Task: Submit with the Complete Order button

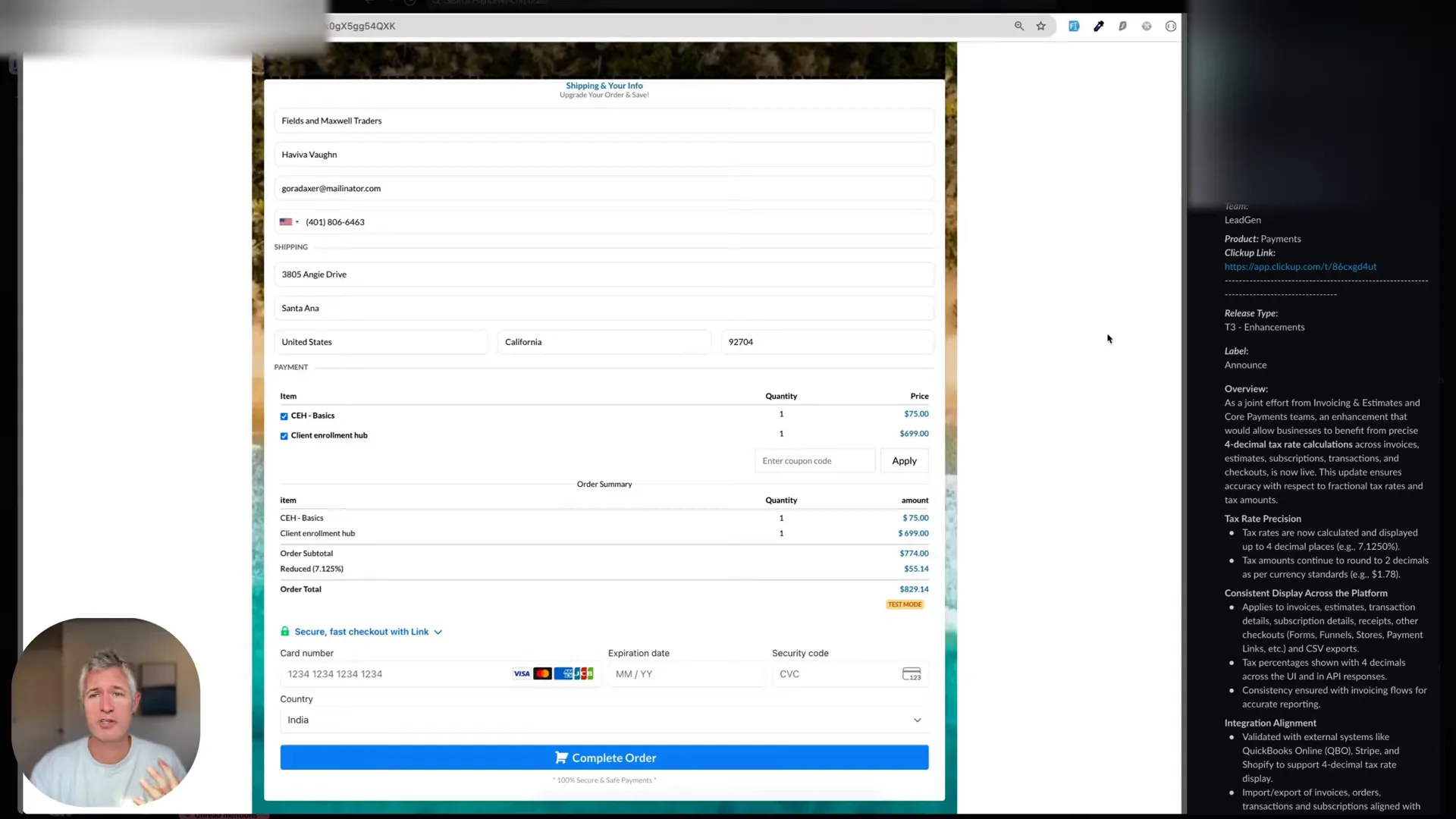Action: point(604,758)
